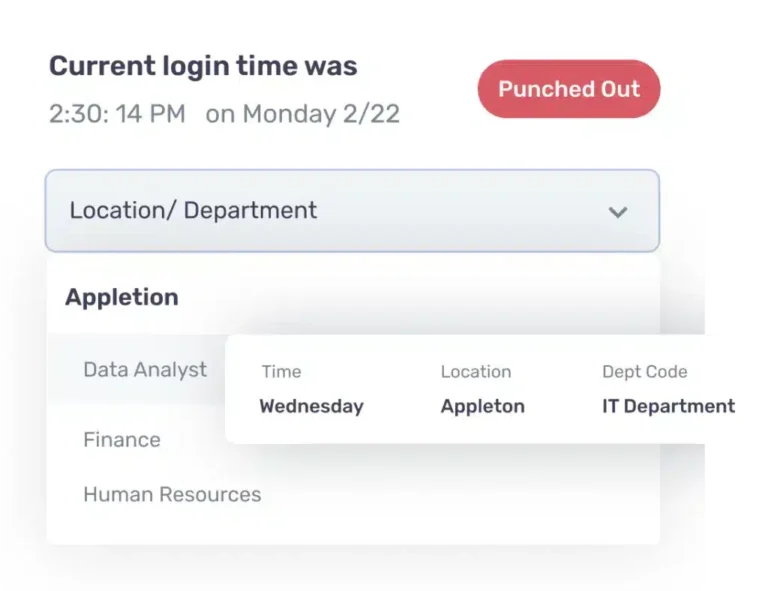Select the Appleton value under Location
This screenshot has width=768, height=591.
click(482, 406)
